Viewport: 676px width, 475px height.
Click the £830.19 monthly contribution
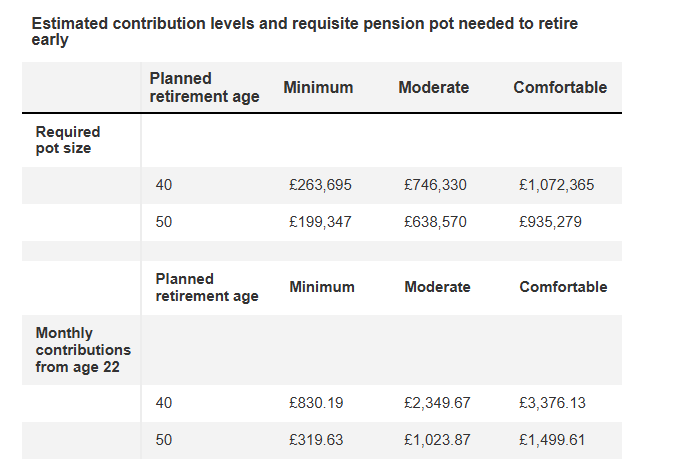coord(316,403)
